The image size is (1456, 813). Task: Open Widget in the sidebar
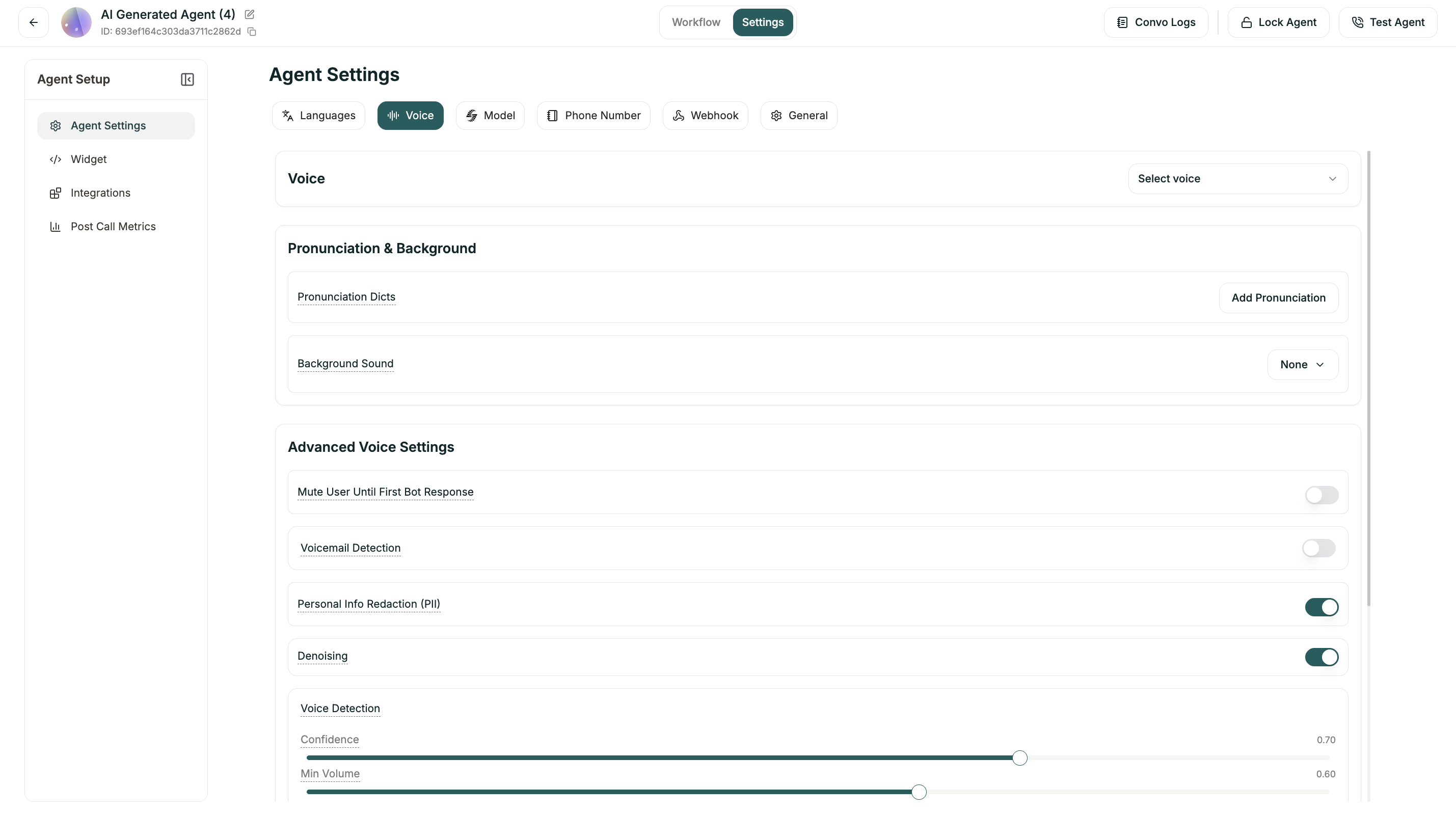tap(88, 159)
